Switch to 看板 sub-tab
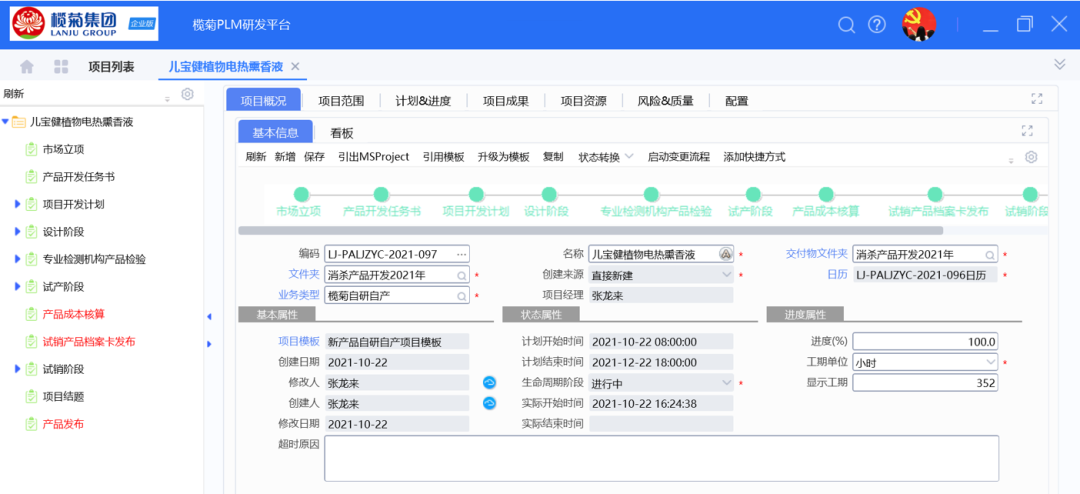1080x494 pixels. tap(342, 133)
